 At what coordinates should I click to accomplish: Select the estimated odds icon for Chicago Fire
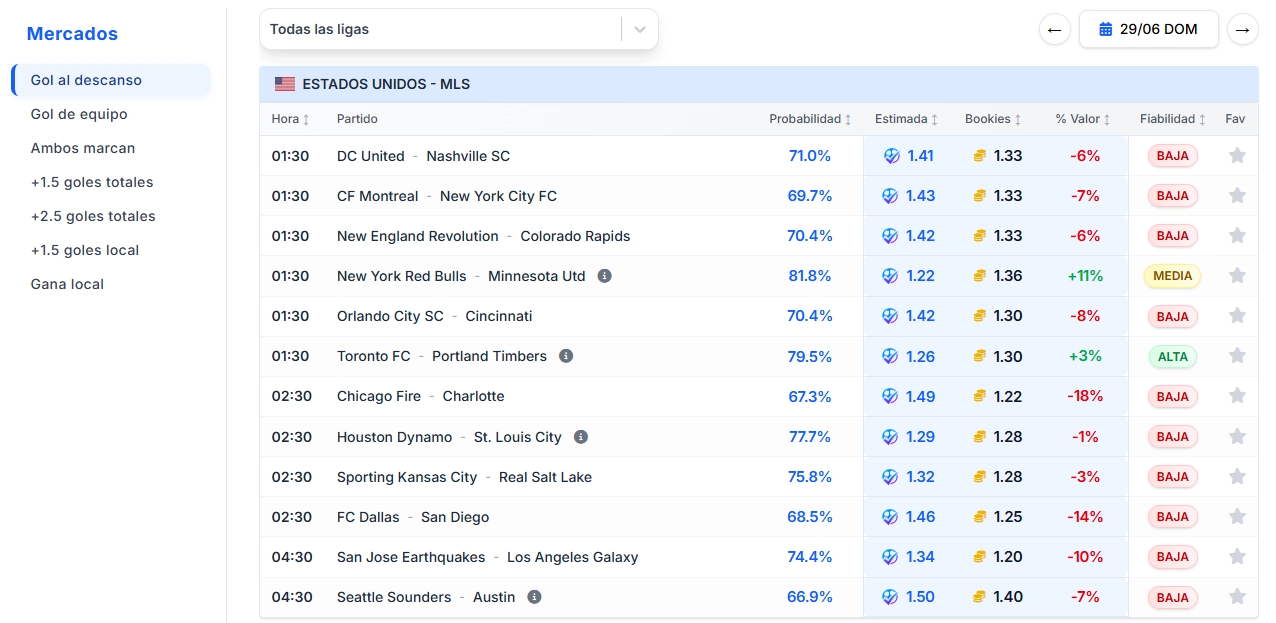point(890,396)
